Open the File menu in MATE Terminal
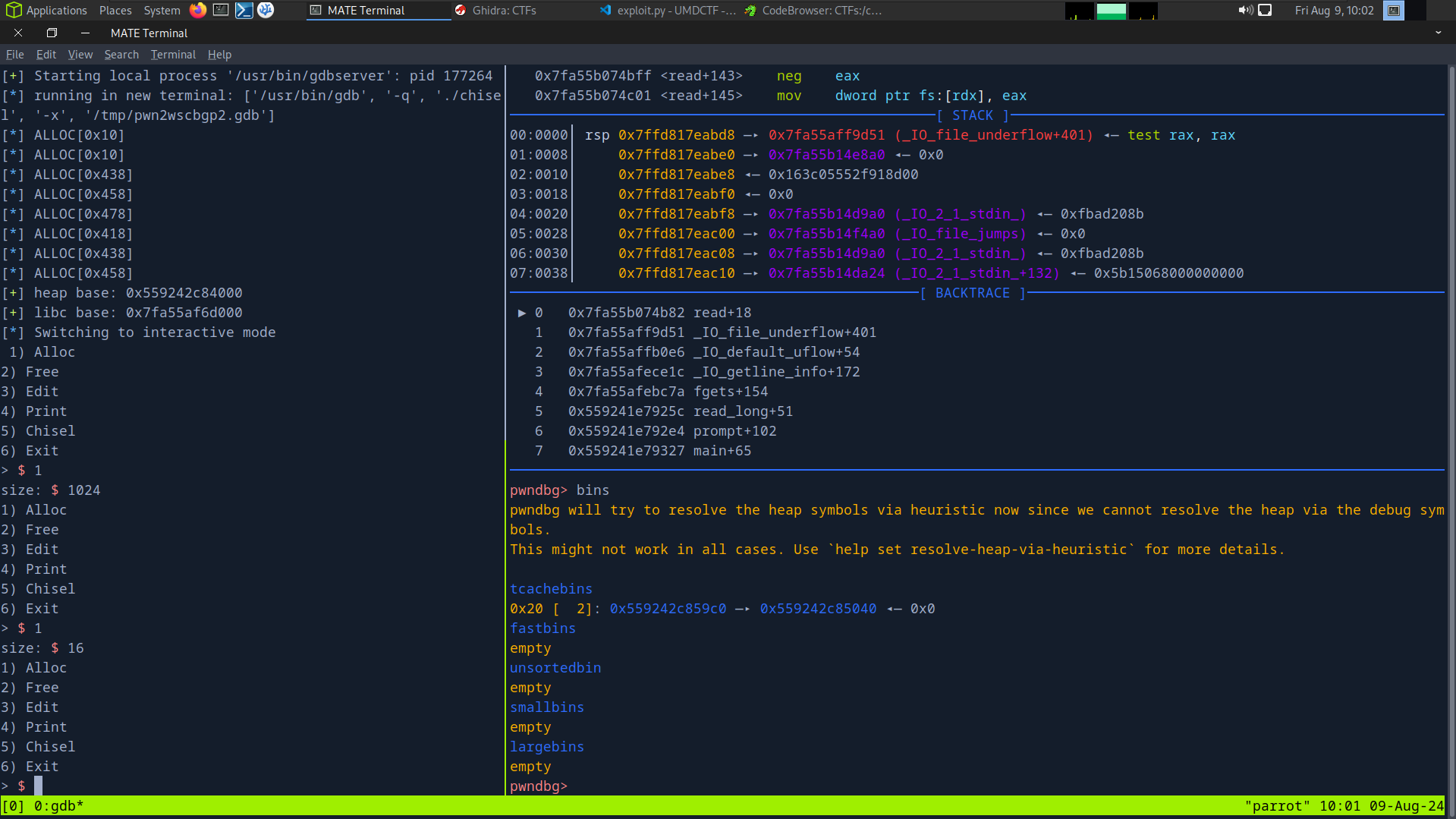The width and height of the screenshot is (1456, 819). pos(14,55)
